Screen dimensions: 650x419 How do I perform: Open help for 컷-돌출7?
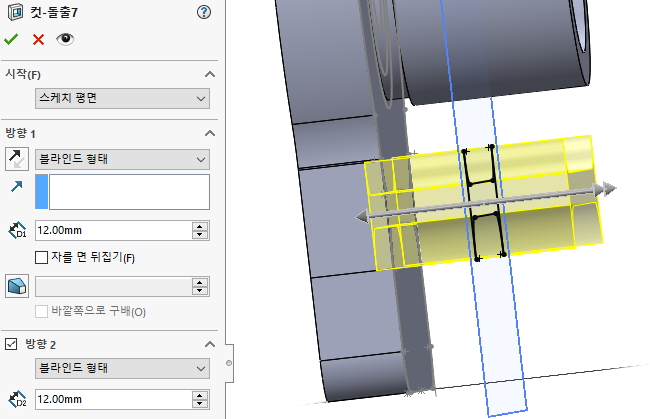[204, 12]
